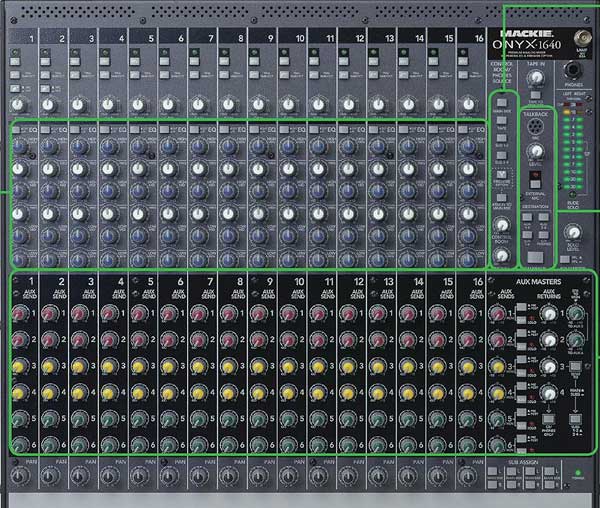The width and height of the screenshot is (600, 508).
Task: Click red Aux Send 2 knob on channel 4
Action: click(109, 340)
